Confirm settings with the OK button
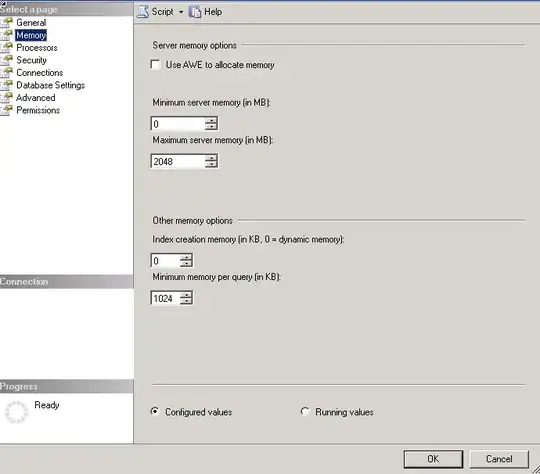This screenshot has width=540, height=474. tap(433, 459)
